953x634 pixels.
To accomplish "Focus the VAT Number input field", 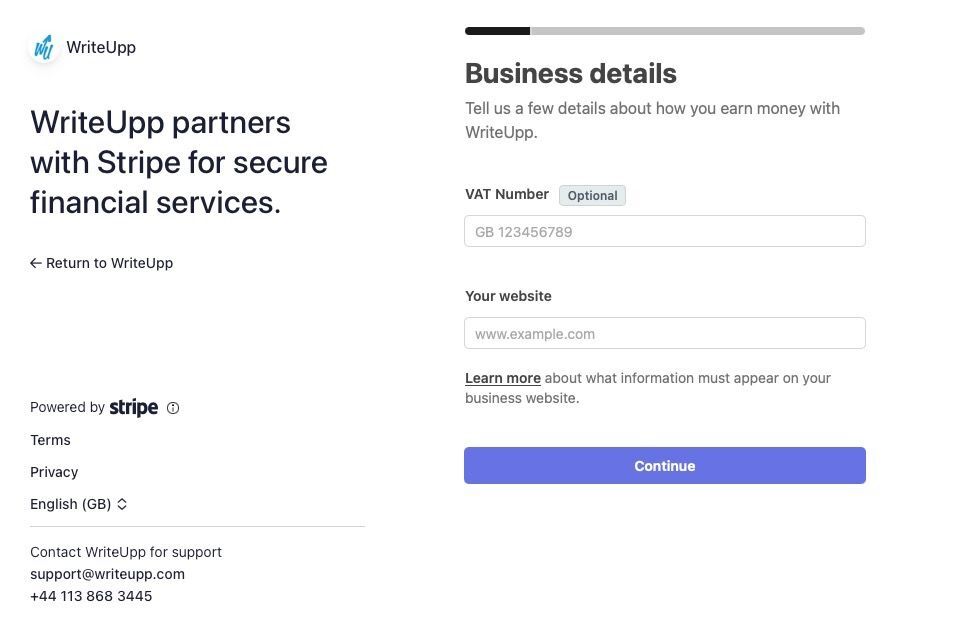I will [x=664, y=231].
